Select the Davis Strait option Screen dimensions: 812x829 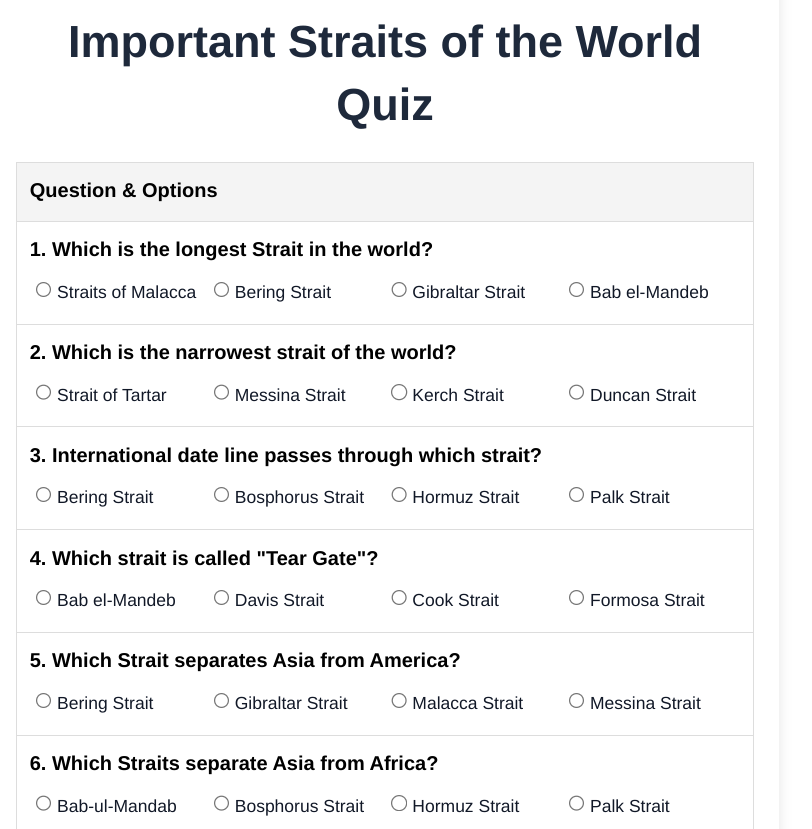222,598
